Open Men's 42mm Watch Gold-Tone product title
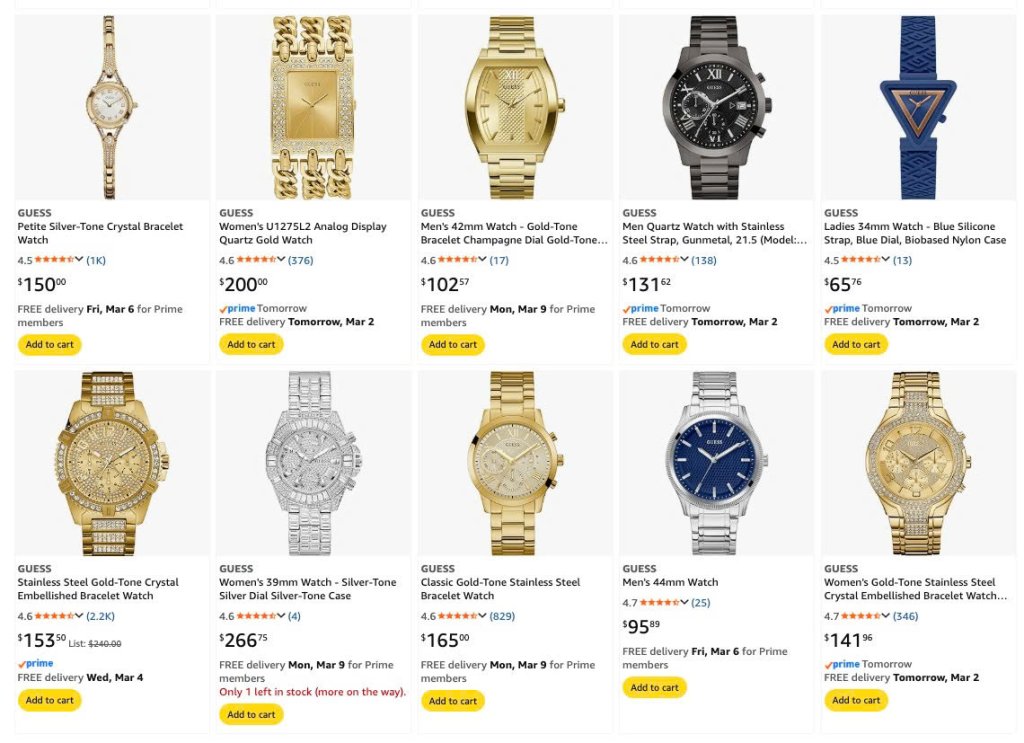Viewport: 1024px width, 743px height. click(514, 233)
